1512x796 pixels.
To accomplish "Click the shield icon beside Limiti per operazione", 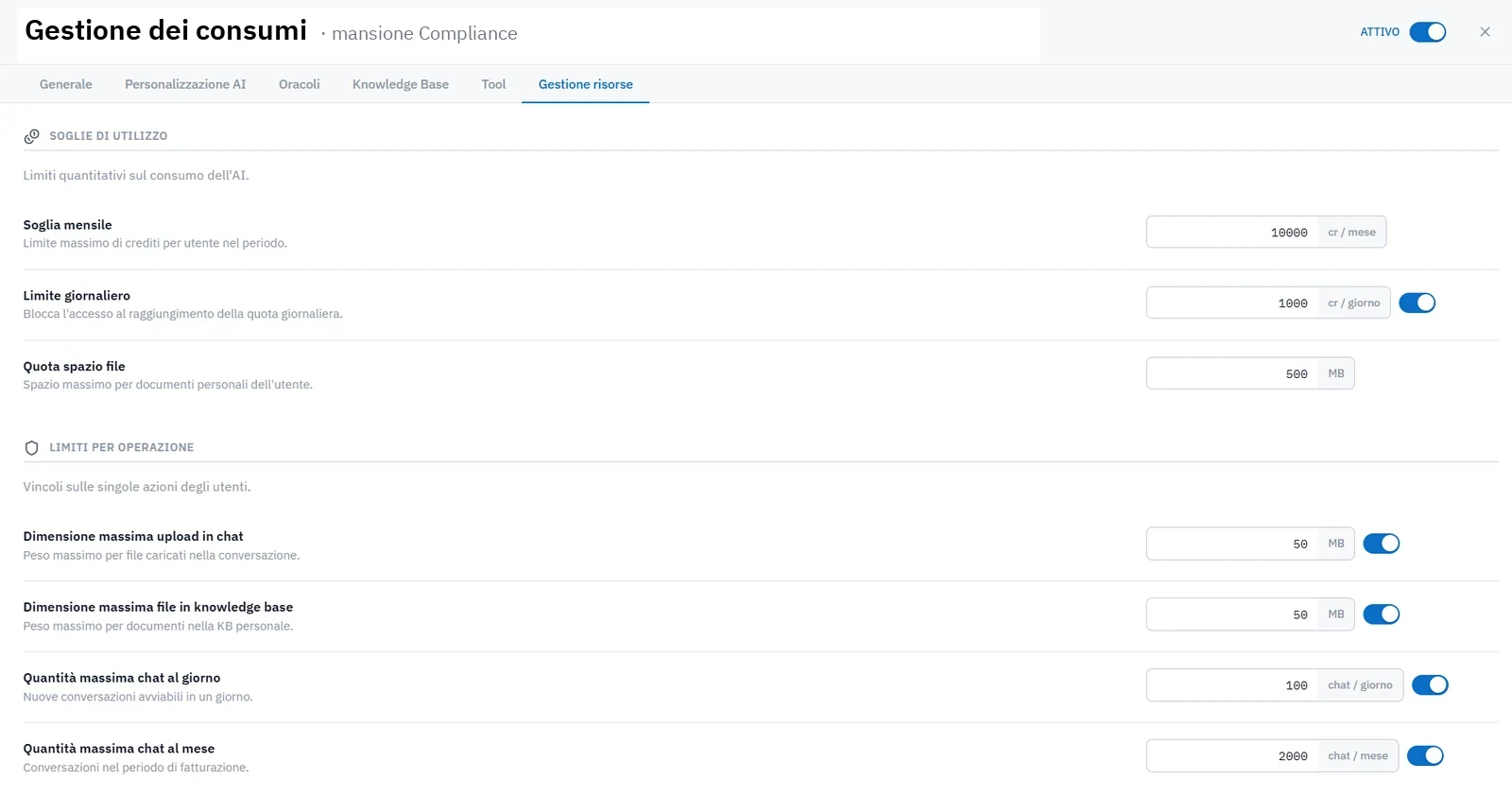I will click(x=31, y=448).
